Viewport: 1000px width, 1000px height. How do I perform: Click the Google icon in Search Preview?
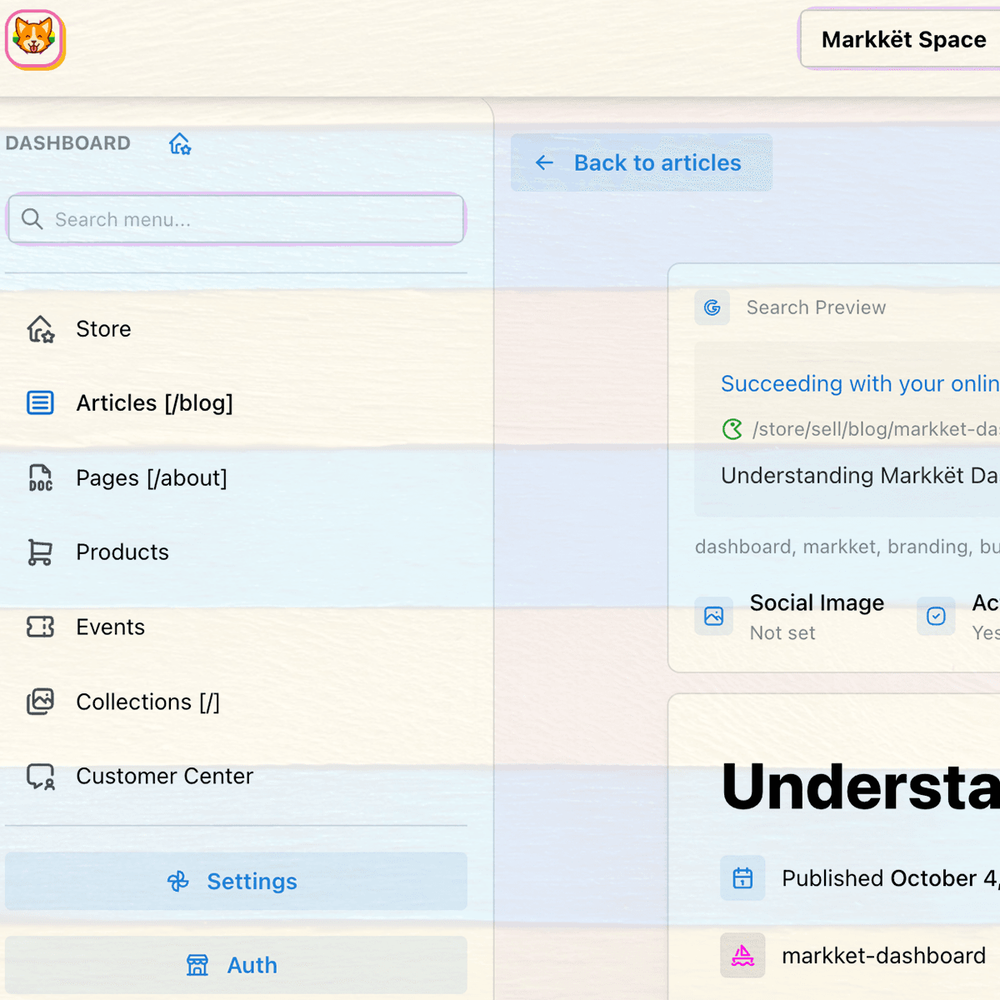(712, 308)
